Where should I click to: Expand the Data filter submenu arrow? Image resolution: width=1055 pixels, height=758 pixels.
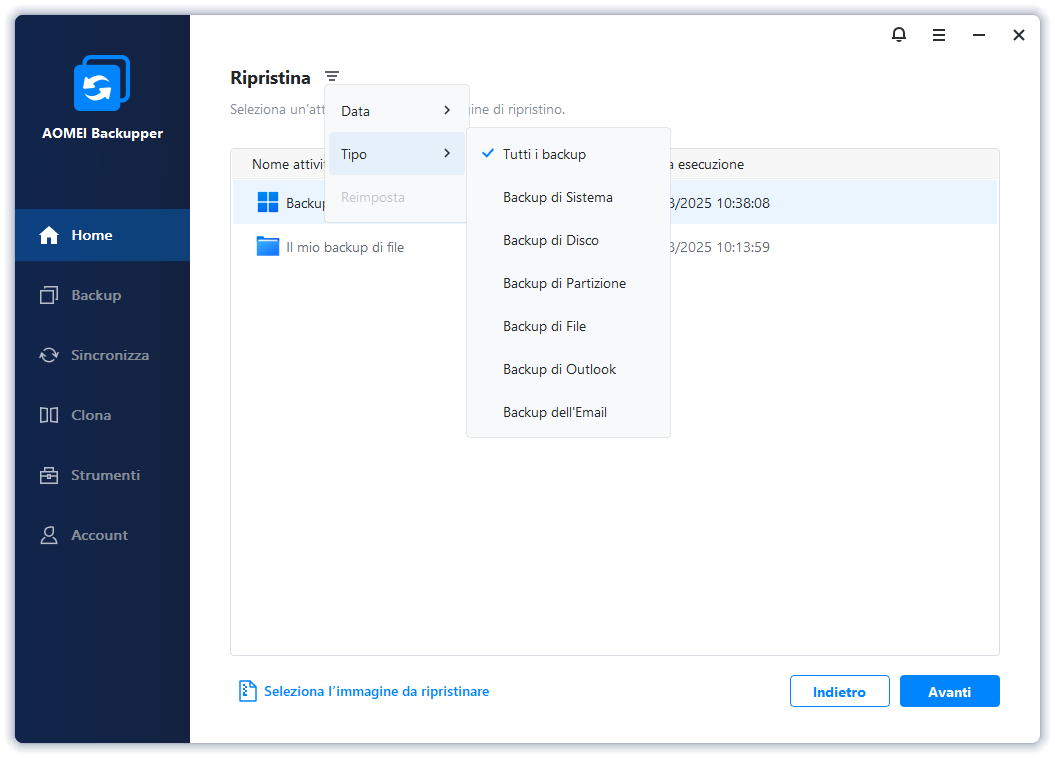point(447,110)
